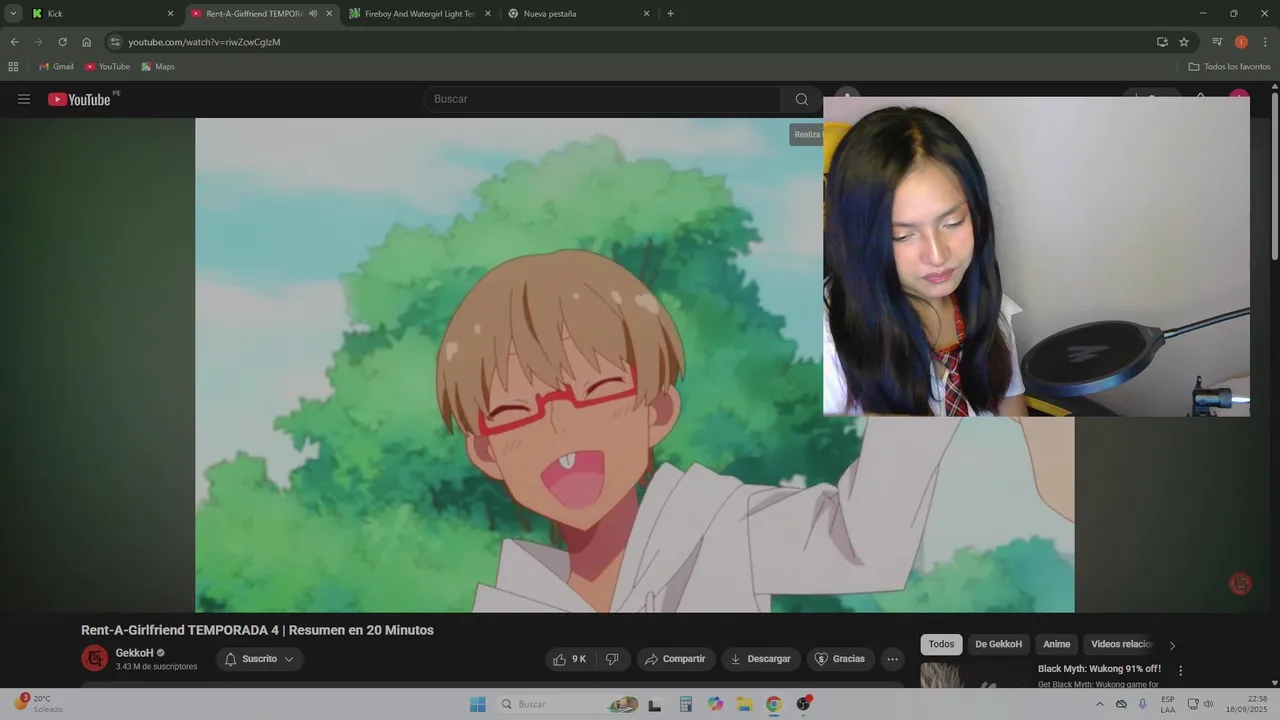This screenshot has width=1280, height=720.
Task: Open Maps bookmark
Action: click(158, 66)
